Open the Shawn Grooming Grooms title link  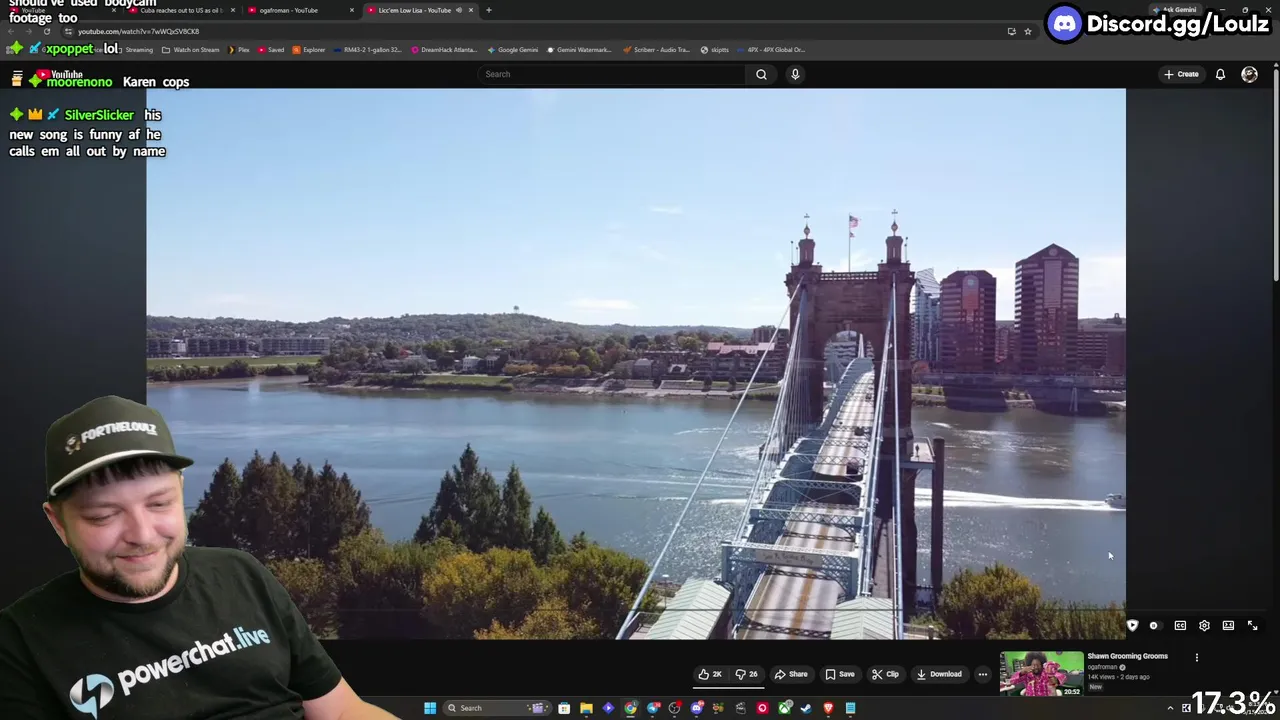1127,656
